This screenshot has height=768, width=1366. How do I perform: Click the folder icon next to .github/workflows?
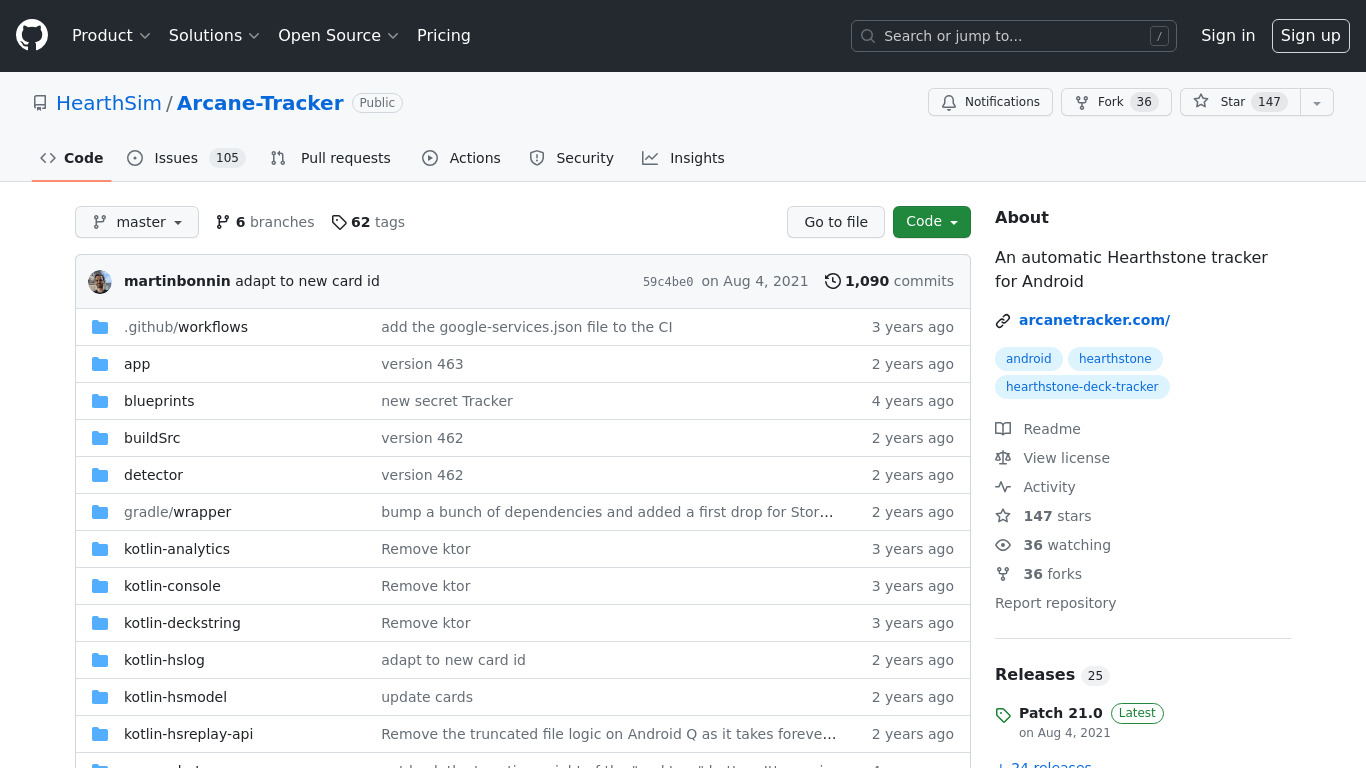pyautogui.click(x=100, y=327)
